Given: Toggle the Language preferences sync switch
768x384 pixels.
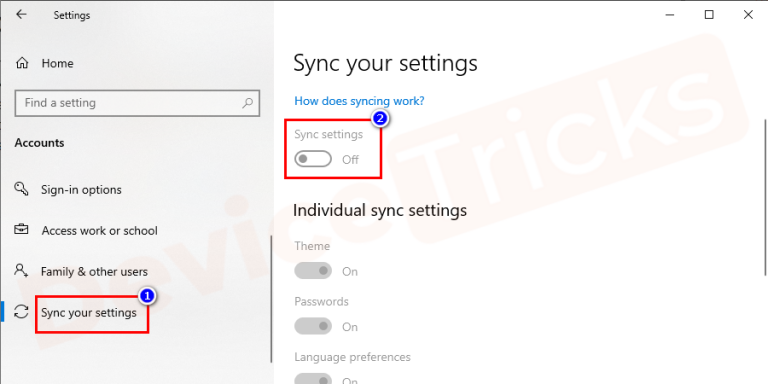Looking at the screenshot, I should [313, 380].
